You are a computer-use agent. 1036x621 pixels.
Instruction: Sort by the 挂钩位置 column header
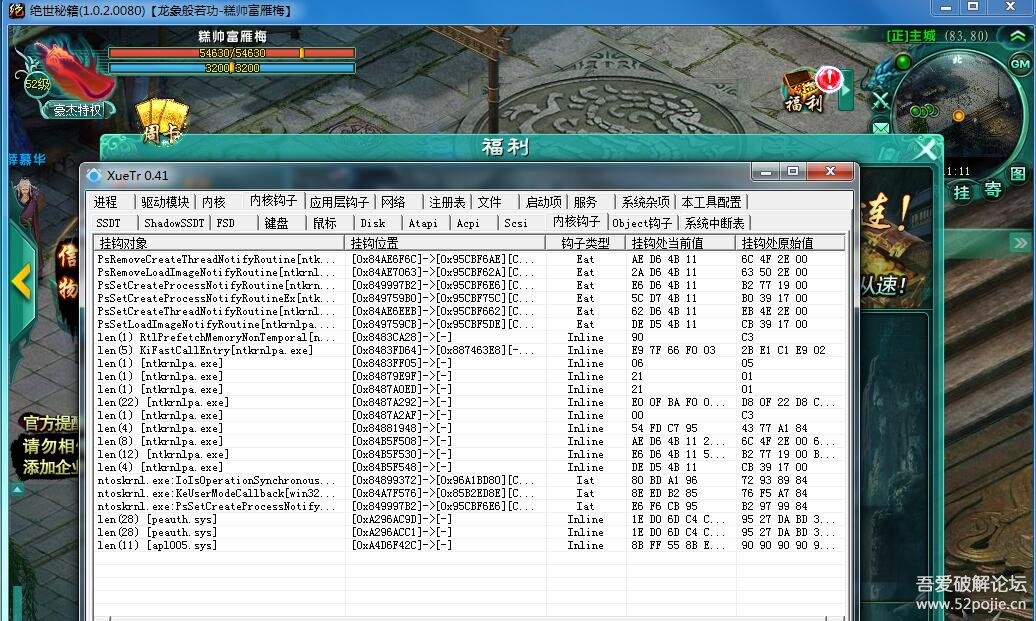click(445, 243)
